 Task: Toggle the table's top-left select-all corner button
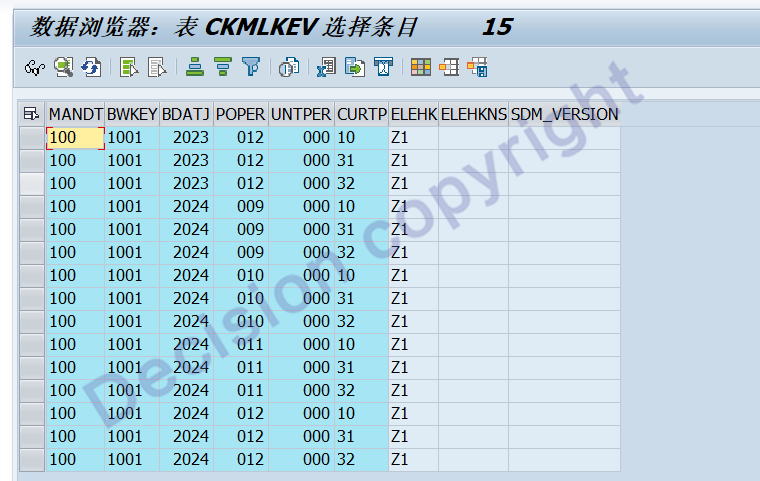point(32,114)
